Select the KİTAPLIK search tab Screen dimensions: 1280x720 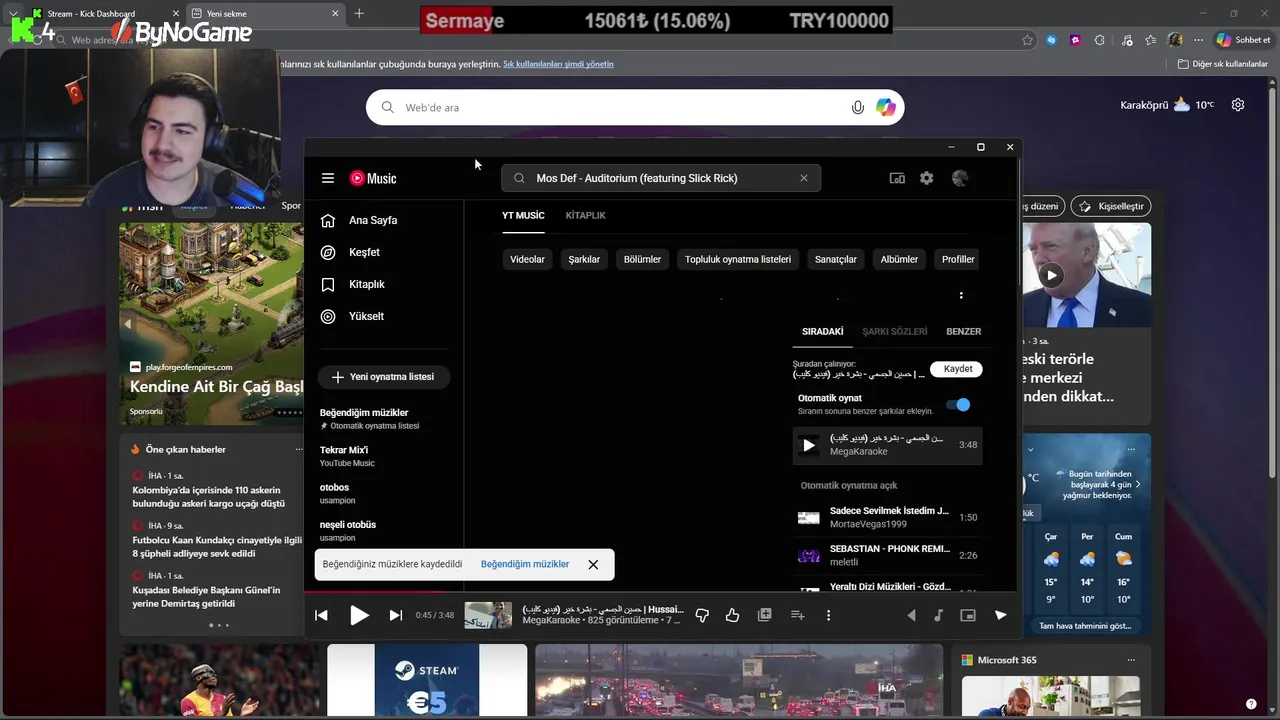[x=586, y=216]
